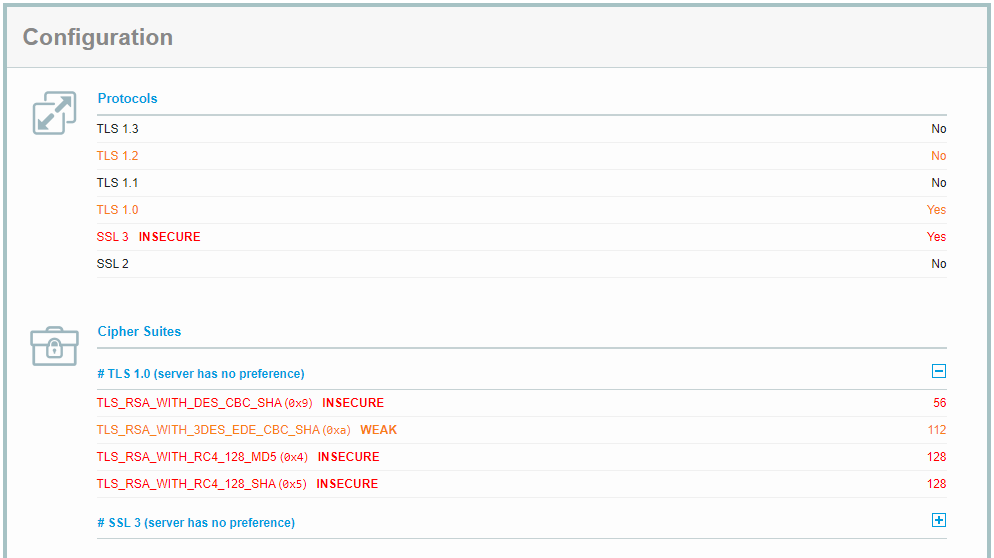Screen dimensions: 994x558
Task: Click TLS_RSA_WITH_DES_CBC_SHA cipher name
Action: coord(189,403)
